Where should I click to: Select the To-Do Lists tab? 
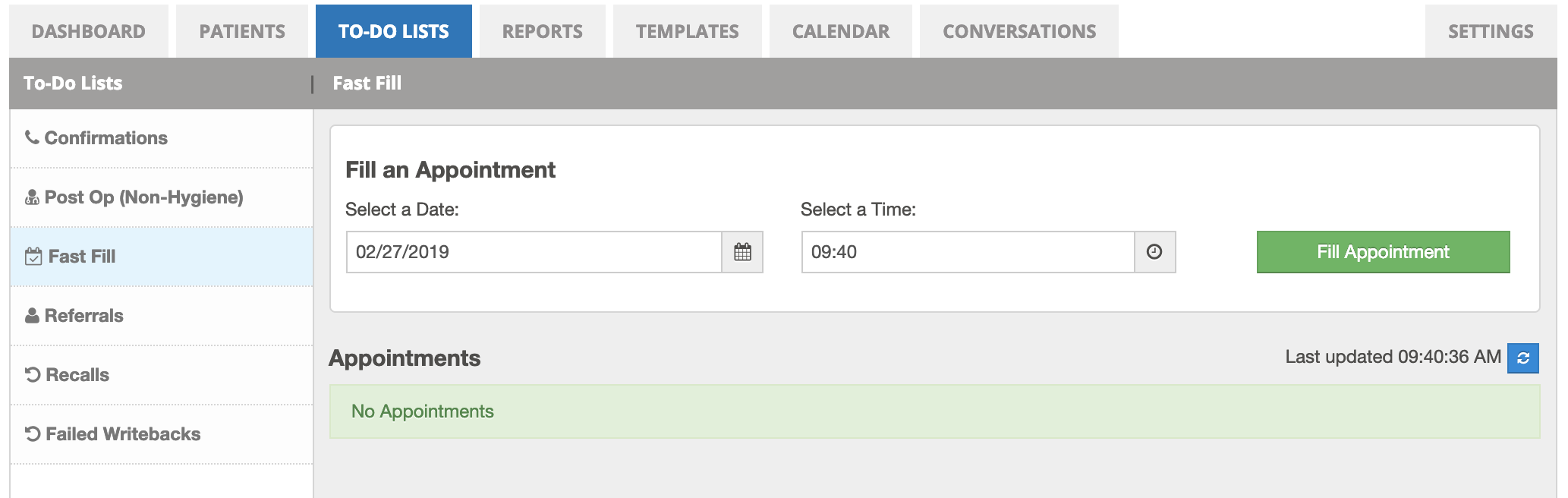(394, 32)
